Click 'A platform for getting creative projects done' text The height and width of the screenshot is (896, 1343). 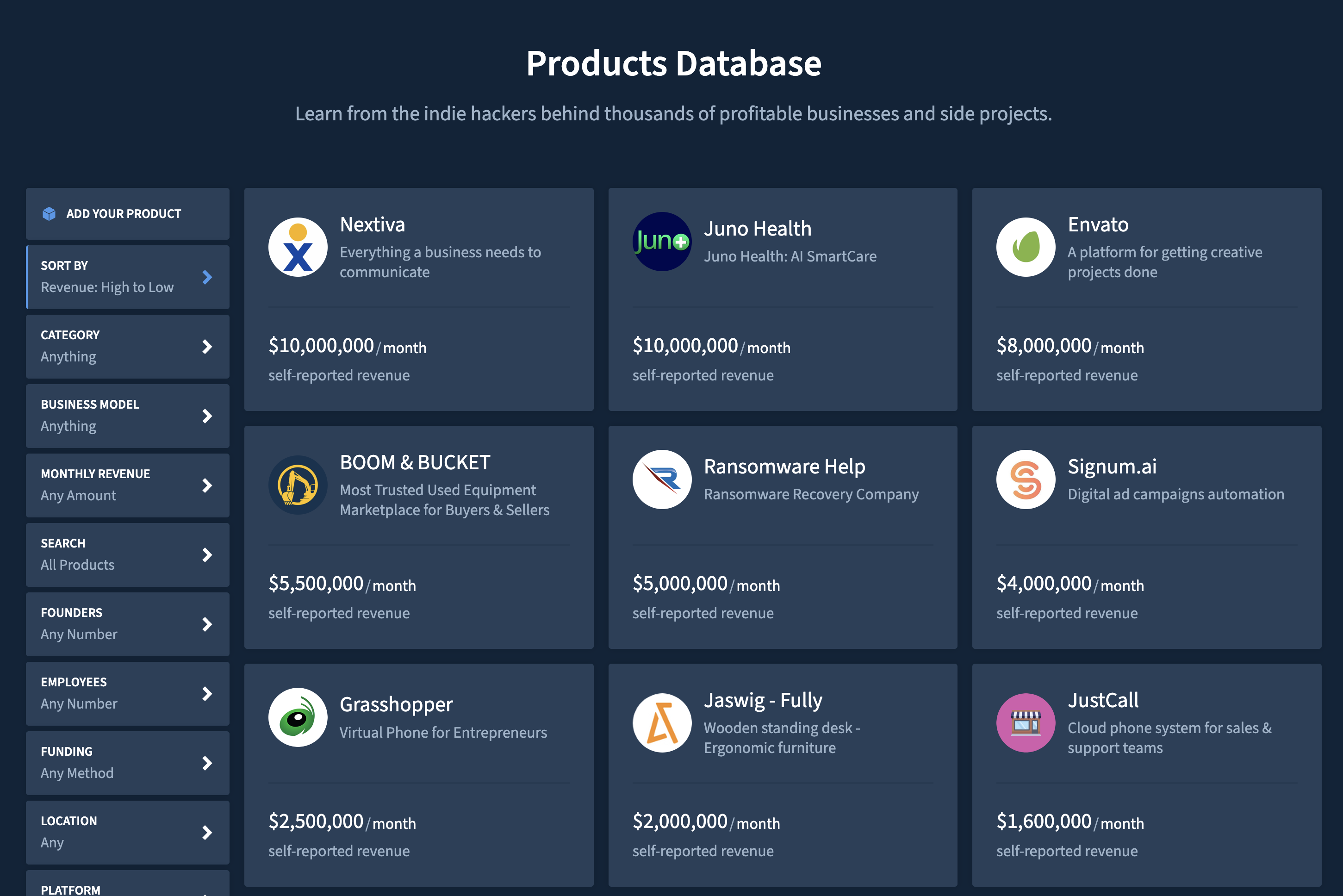click(1165, 262)
